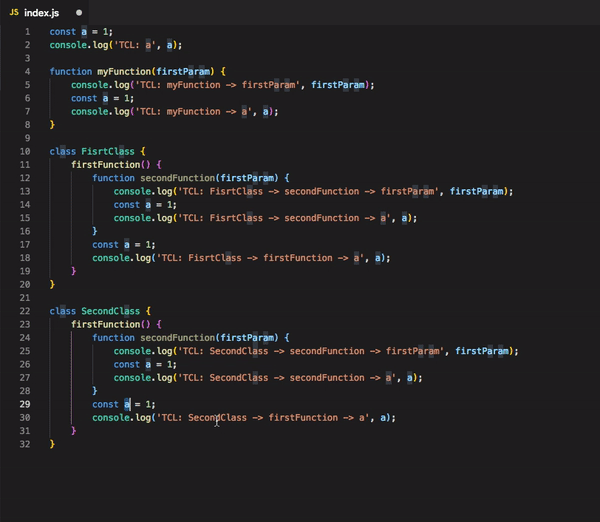Place cursor on 'const' keyword line 1

[x=63, y=32]
